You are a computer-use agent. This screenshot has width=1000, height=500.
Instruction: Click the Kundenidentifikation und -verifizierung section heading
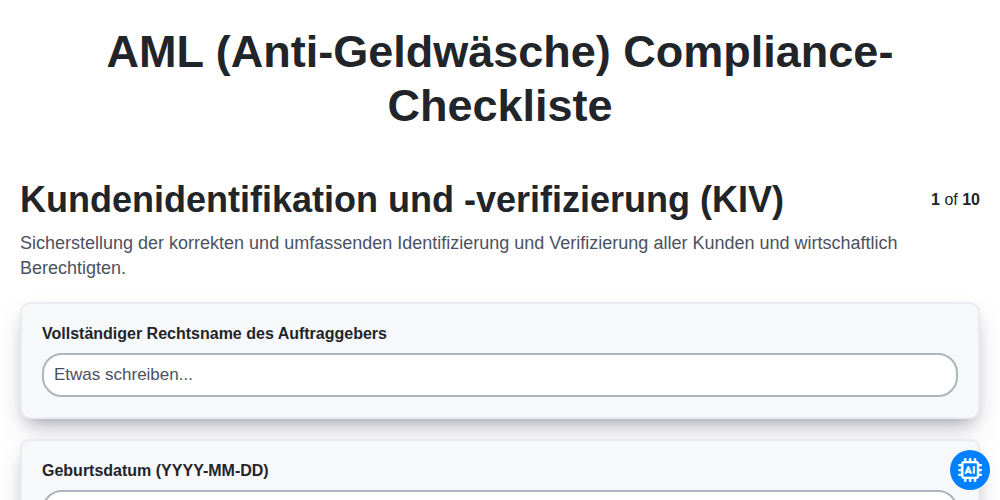click(402, 200)
